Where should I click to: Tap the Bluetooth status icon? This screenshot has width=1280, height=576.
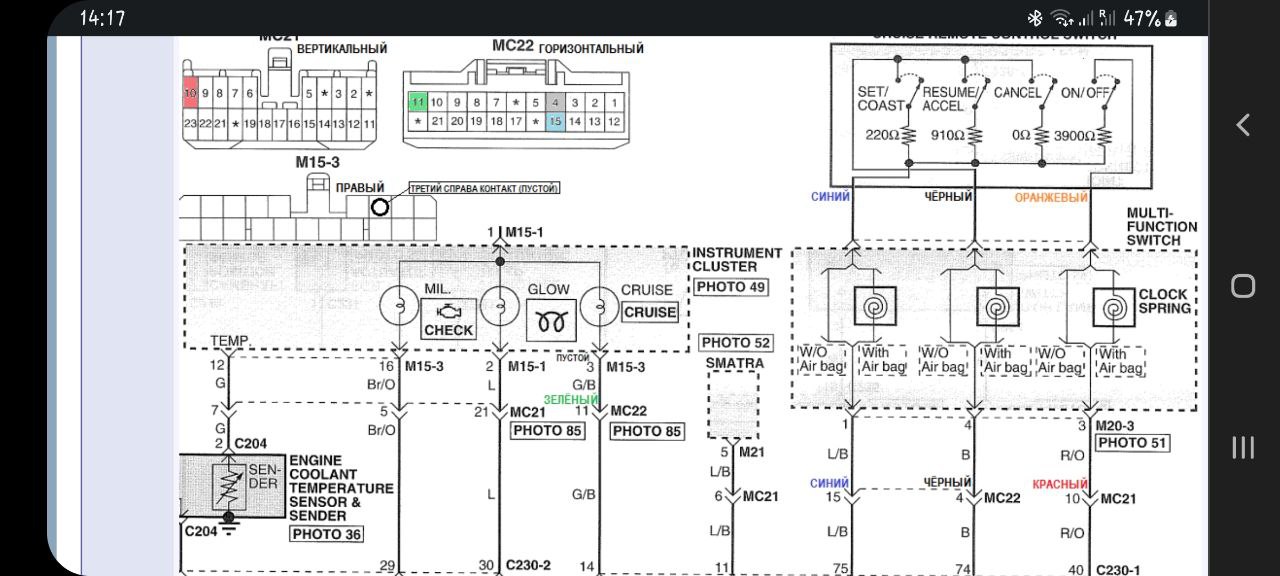click(1035, 18)
